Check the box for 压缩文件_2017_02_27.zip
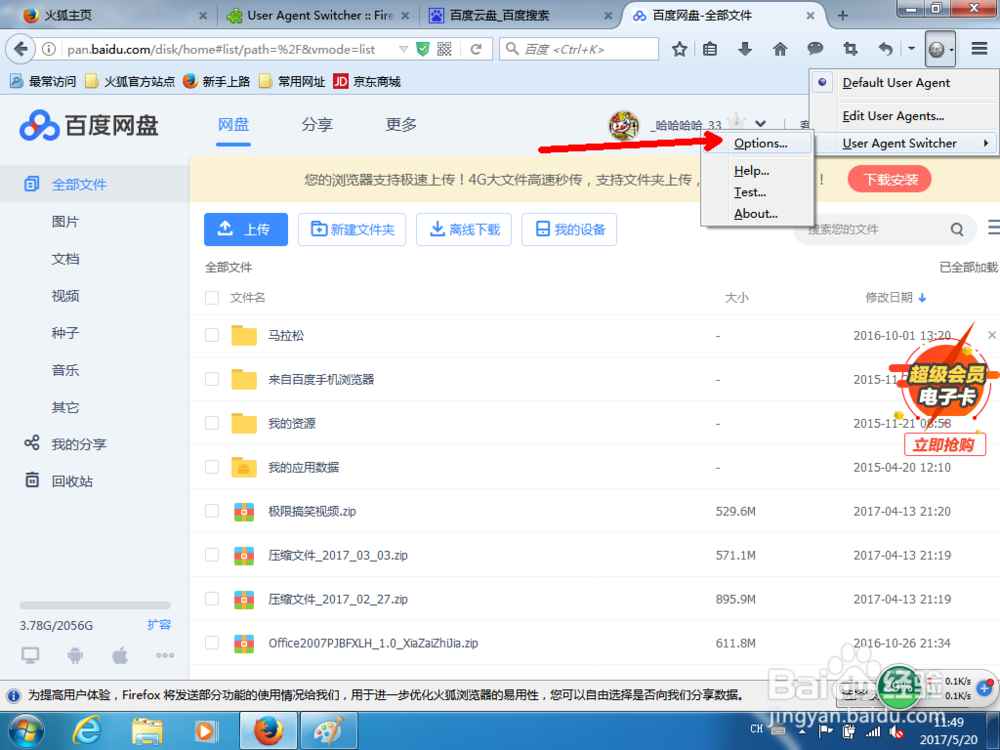Viewport: 1000px width, 750px height. [212, 599]
